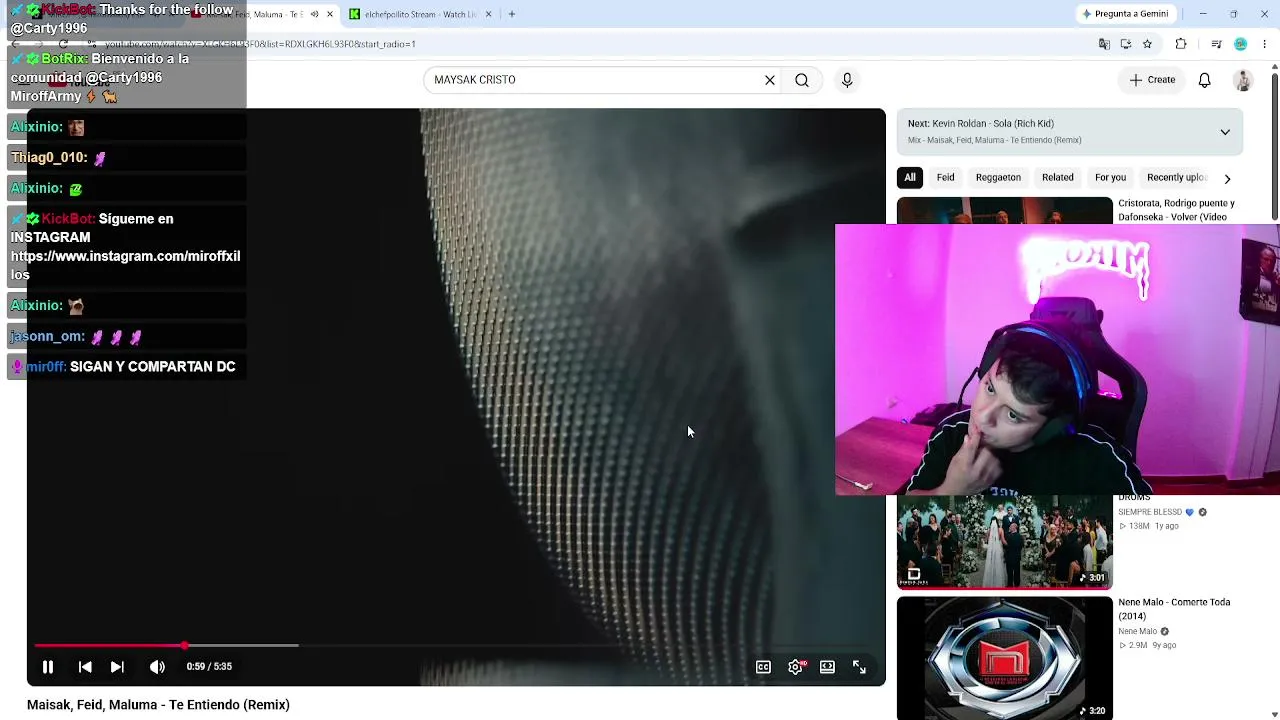
Task: Expand the Next: Kevin Roldan playlist panel
Action: (x=1224, y=132)
